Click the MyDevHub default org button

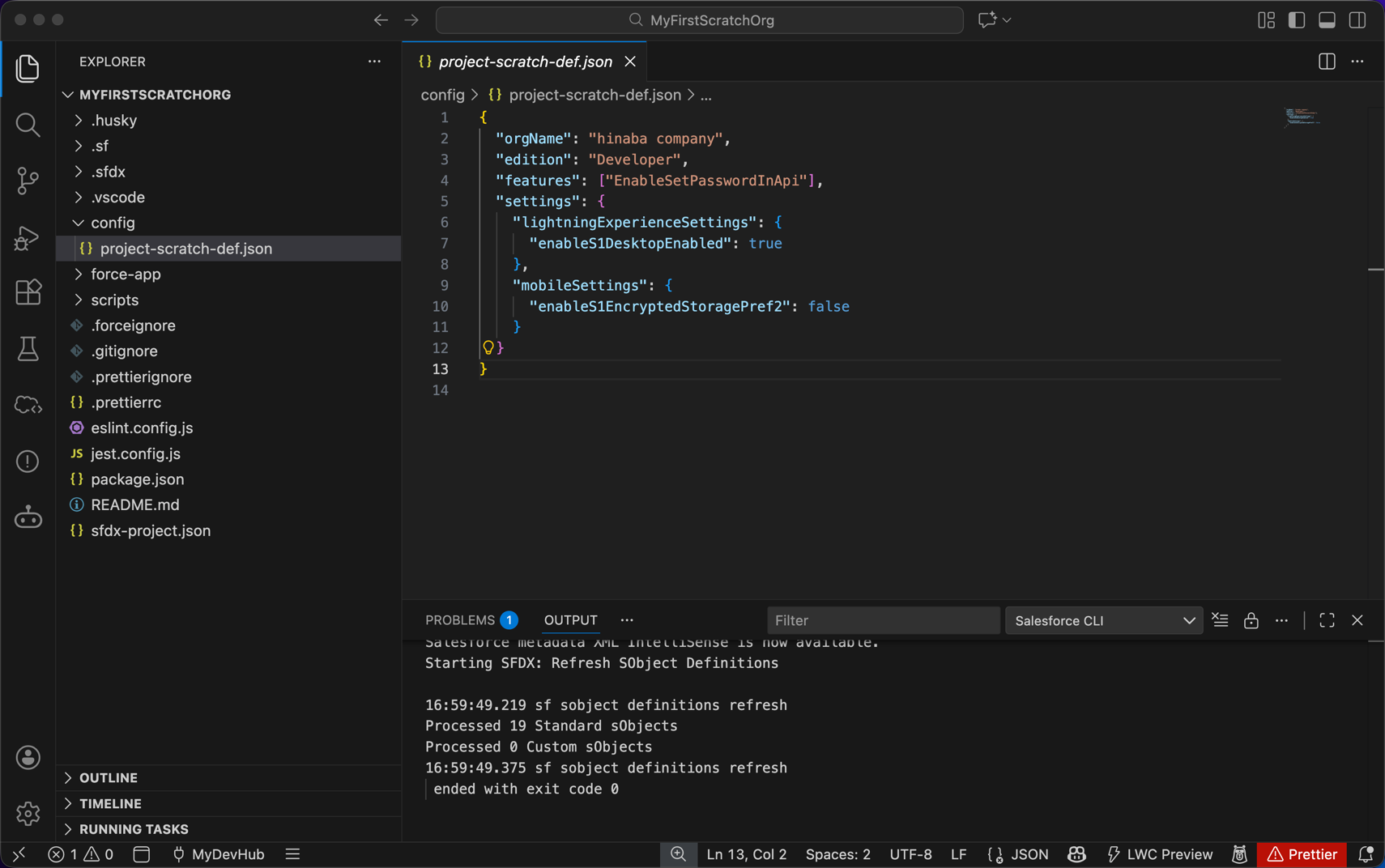coord(219,854)
